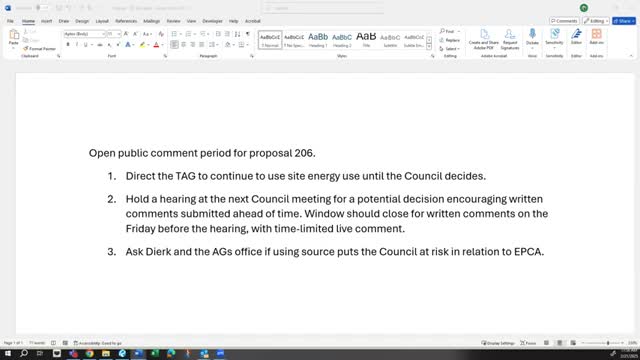Switch to Print Layout view button
Viewport: 640px width, 360px height.
click(560, 343)
